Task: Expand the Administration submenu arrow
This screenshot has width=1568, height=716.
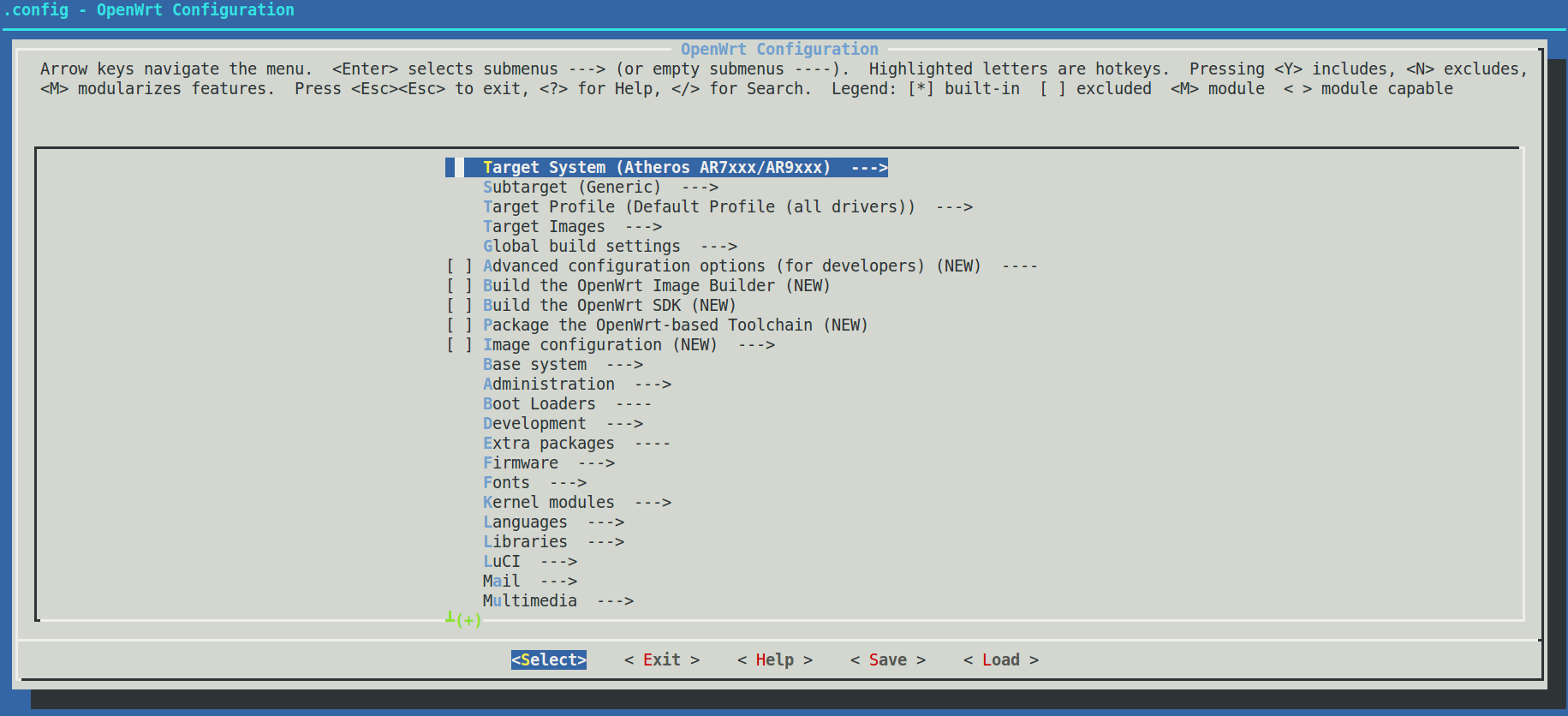Action: coord(653,385)
